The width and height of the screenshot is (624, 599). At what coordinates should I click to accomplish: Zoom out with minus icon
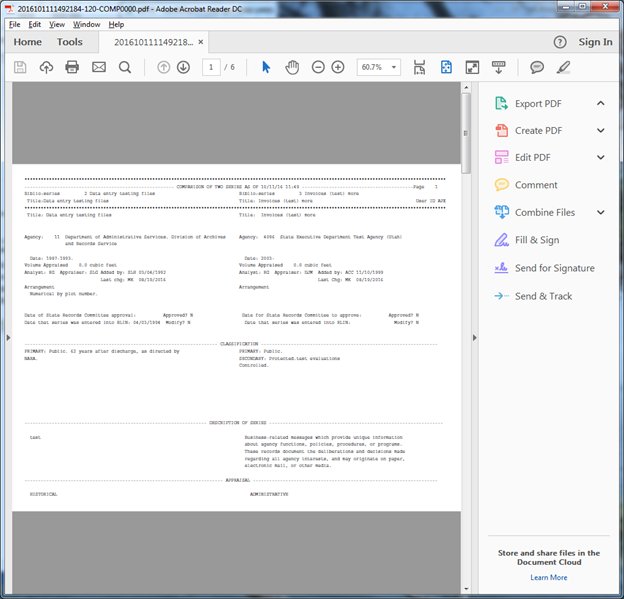tap(318, 67)
